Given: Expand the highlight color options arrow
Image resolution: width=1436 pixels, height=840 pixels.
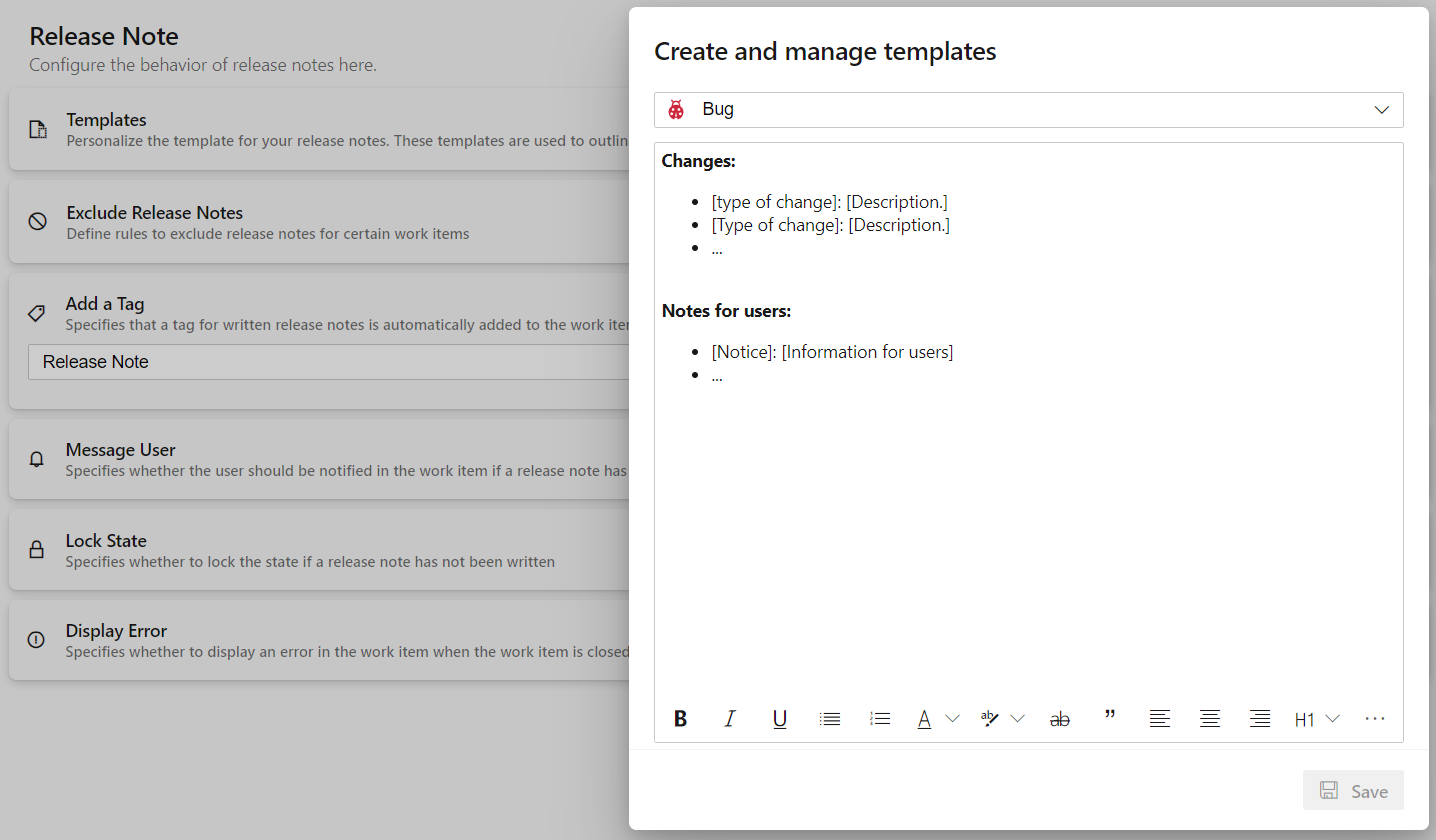Looking at the screenshot, I should (x=1018, y=719).
